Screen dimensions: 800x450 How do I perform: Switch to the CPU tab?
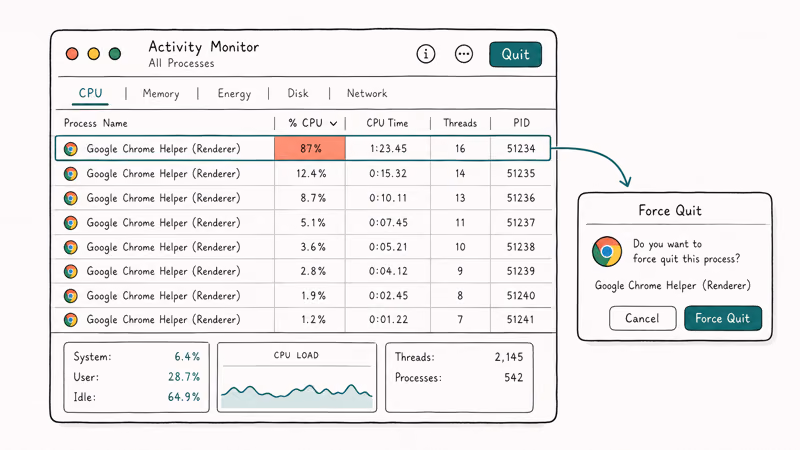[x=90, y=93]
